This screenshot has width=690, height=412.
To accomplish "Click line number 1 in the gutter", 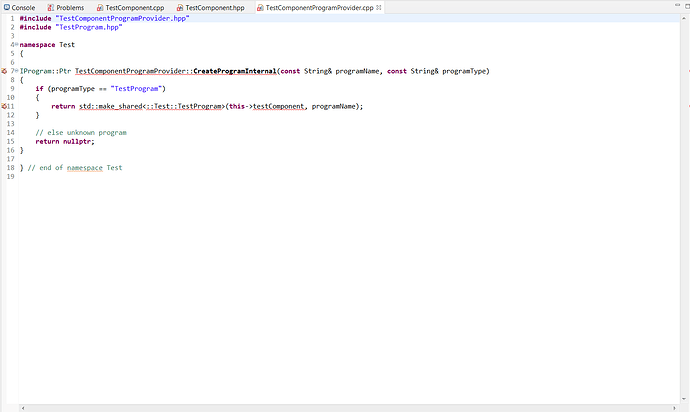I will click(12, 18).
